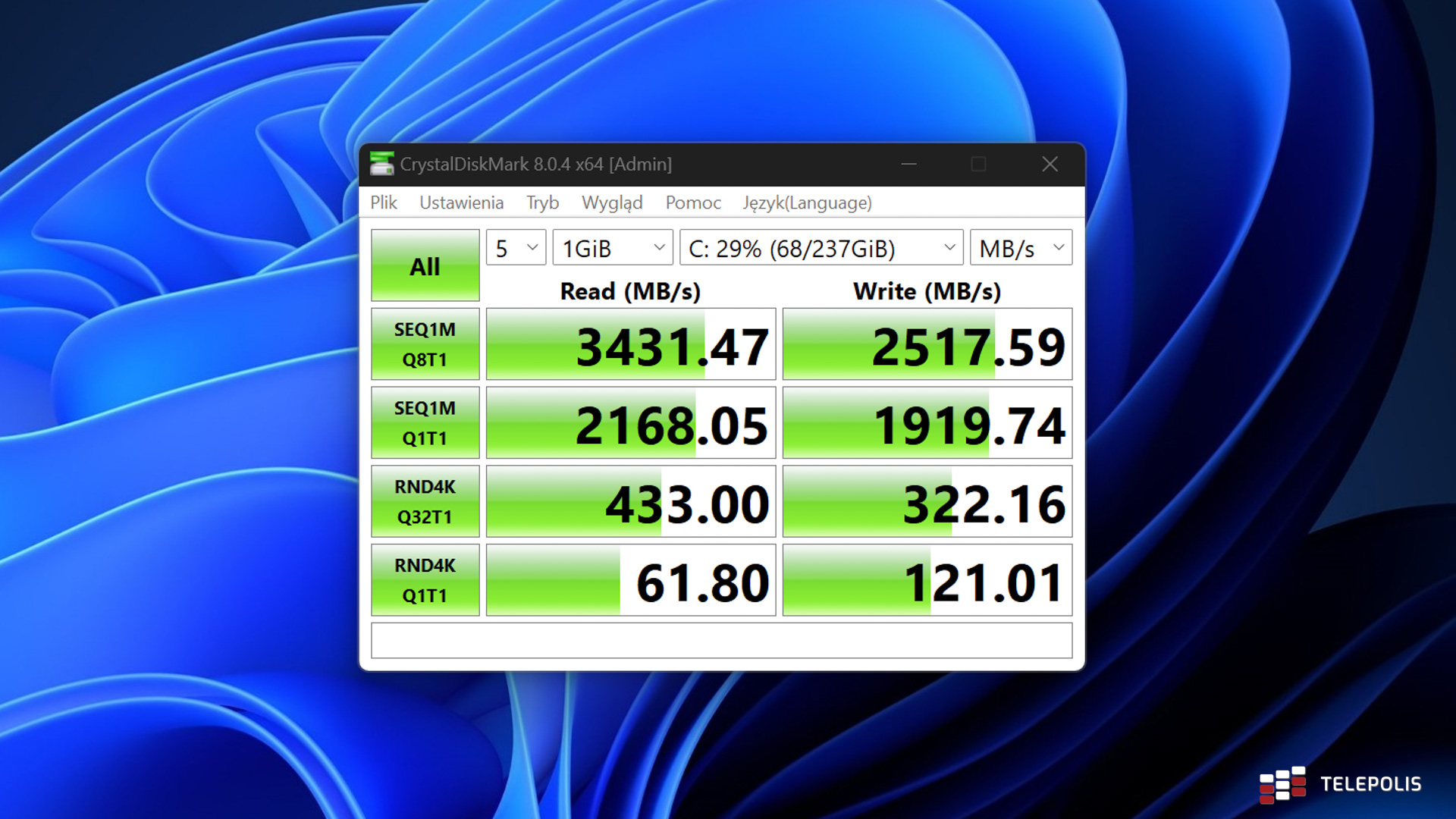Open the Ustawienia menu
Image resolution: width=1456 pixels, height=819 pixels.
(x=461, y=202)
